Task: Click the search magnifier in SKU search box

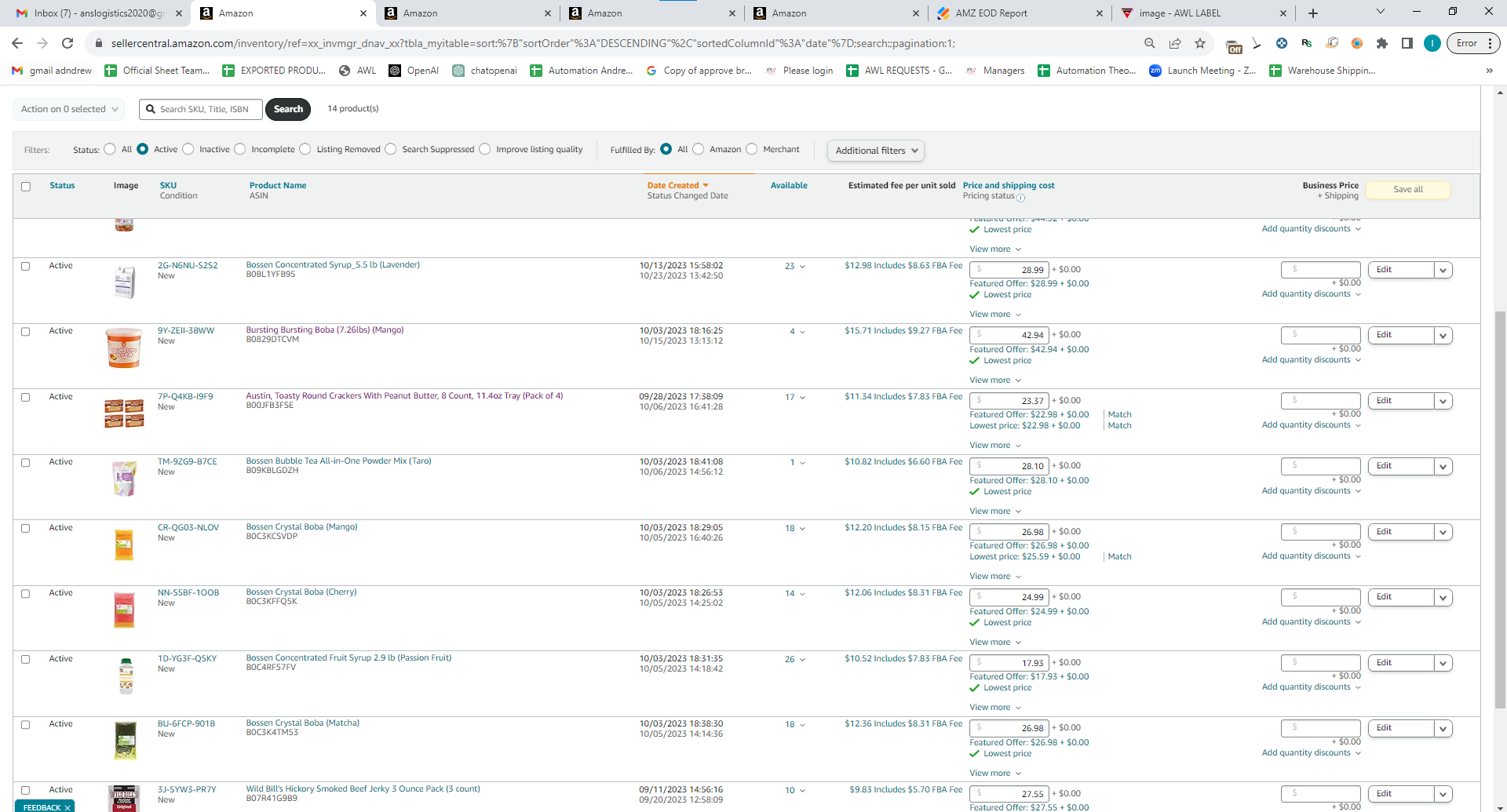Action: 150,109
